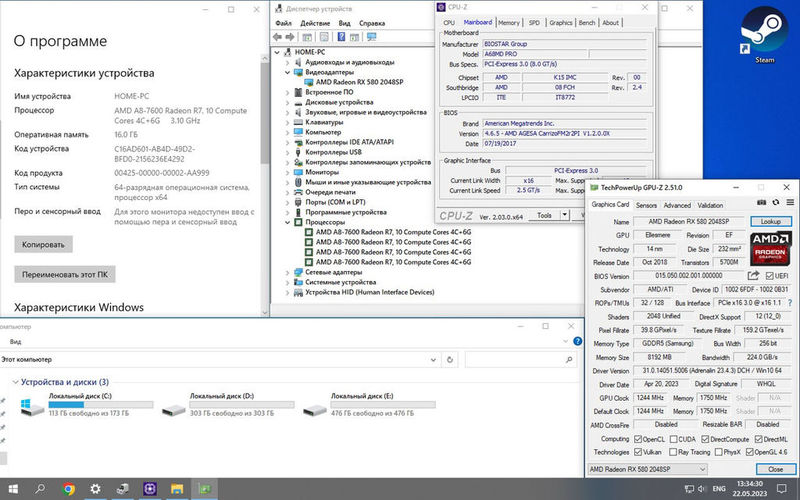Open File Explorer from taskbar

pyautogui.click(x=177, y=489)
